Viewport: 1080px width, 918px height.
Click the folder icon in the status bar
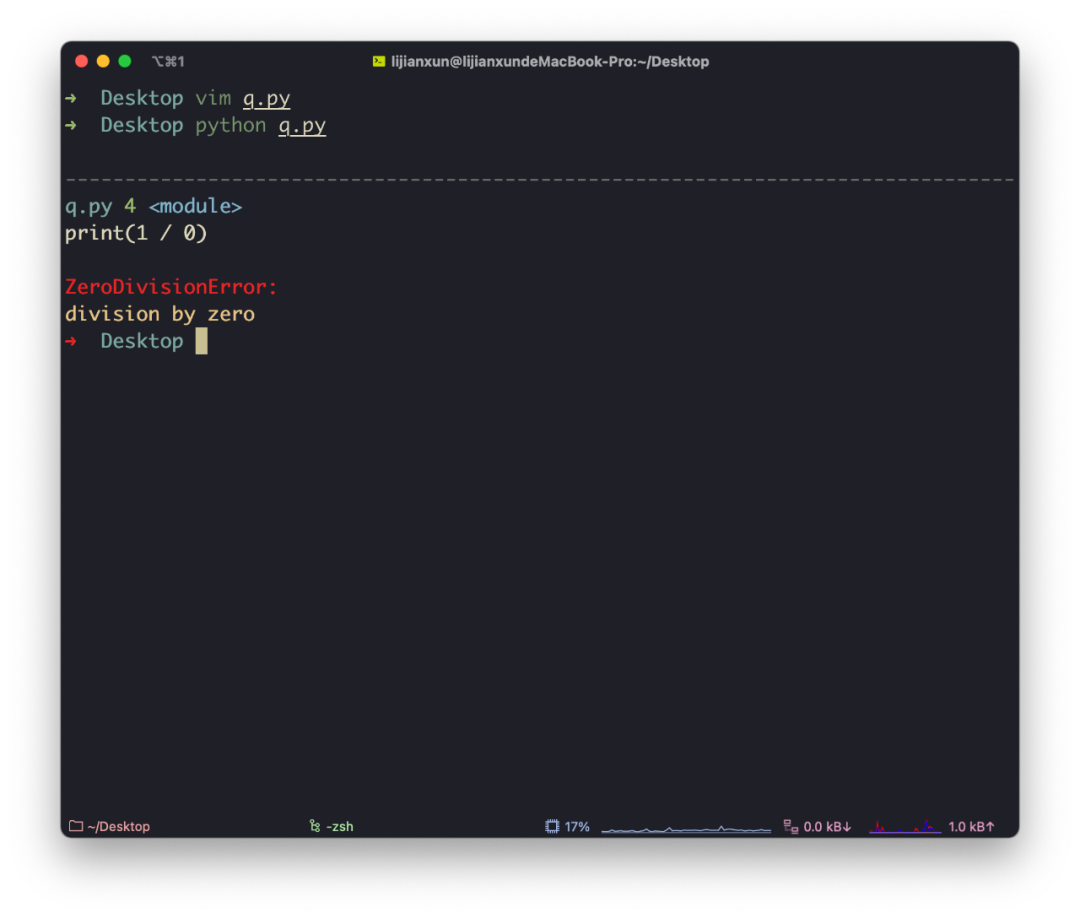[x=75, y=826]
